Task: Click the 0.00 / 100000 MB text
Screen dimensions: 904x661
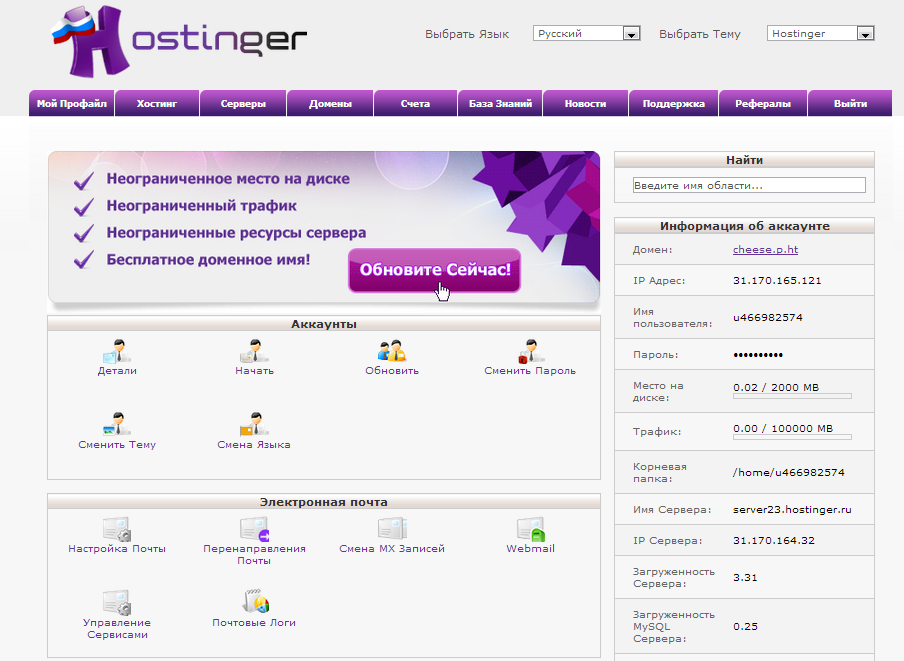Action: coord(783,428)
